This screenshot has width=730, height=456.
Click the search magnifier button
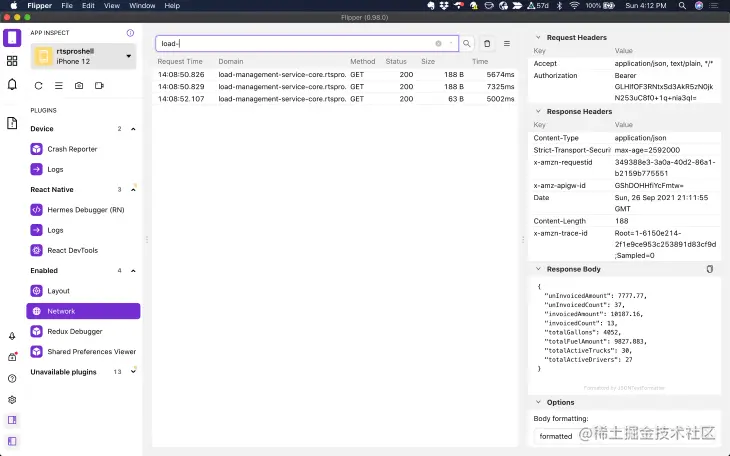[466, 43]
